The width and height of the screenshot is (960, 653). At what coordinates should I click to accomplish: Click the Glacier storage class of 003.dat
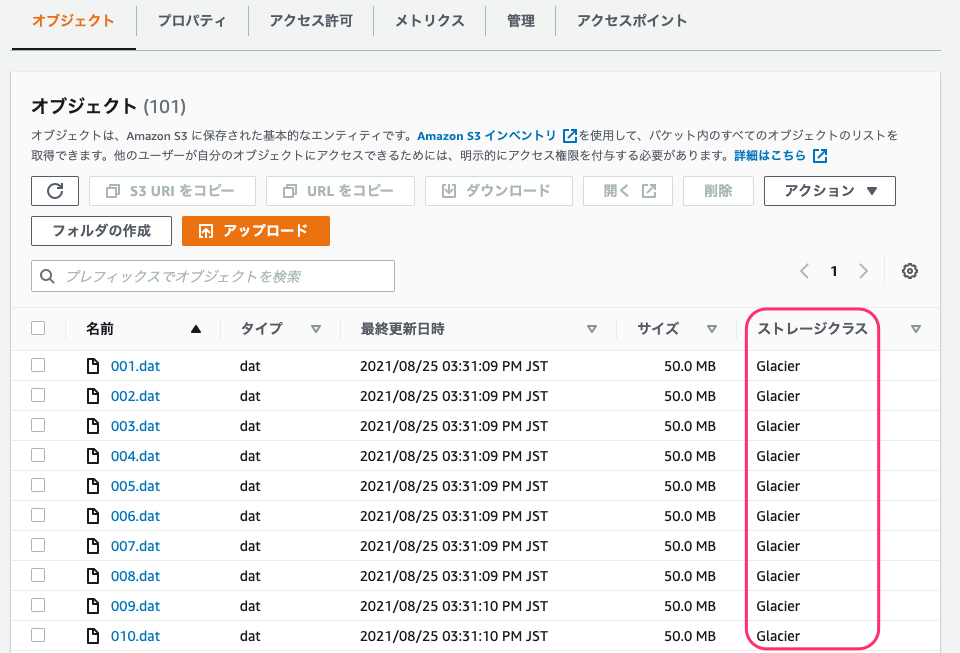point(778,426)
